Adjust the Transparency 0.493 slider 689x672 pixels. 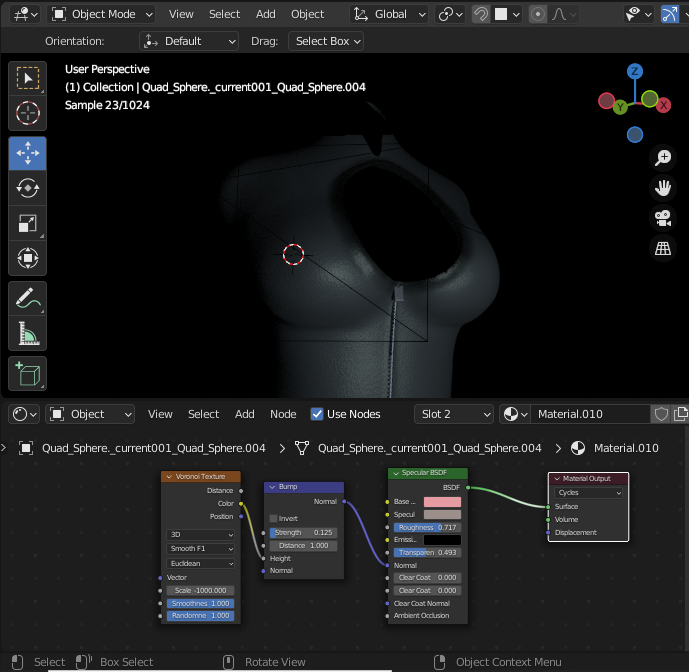pyautogui.click(x=428, y=552)
